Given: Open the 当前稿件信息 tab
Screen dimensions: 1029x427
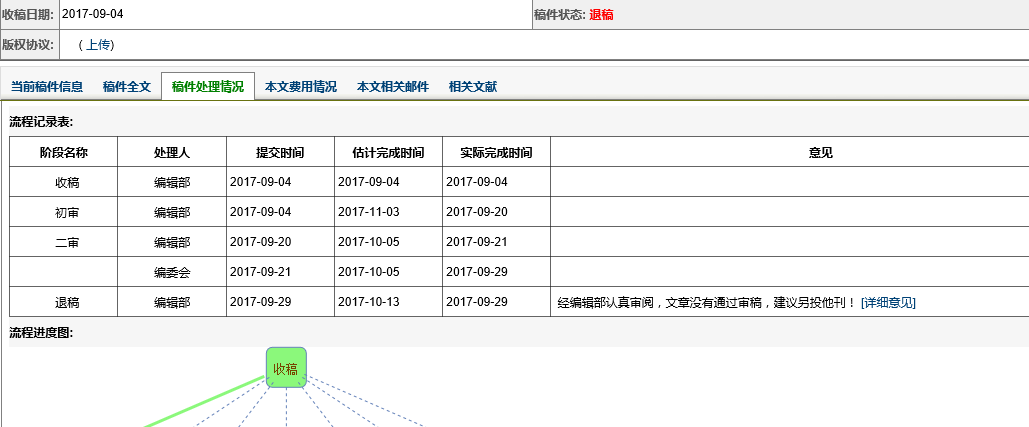Looking at the screenshot, I should click(47, 87).
